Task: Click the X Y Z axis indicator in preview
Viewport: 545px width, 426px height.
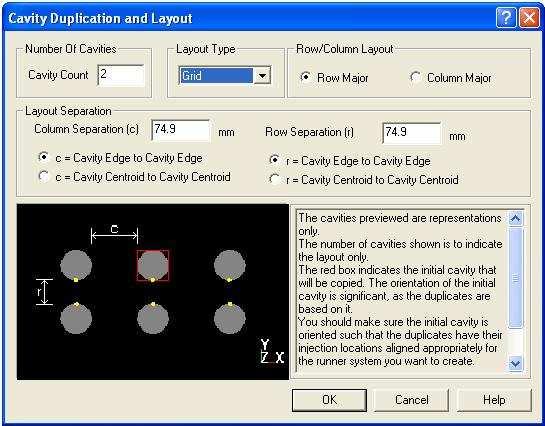Action: coord(272,351)
